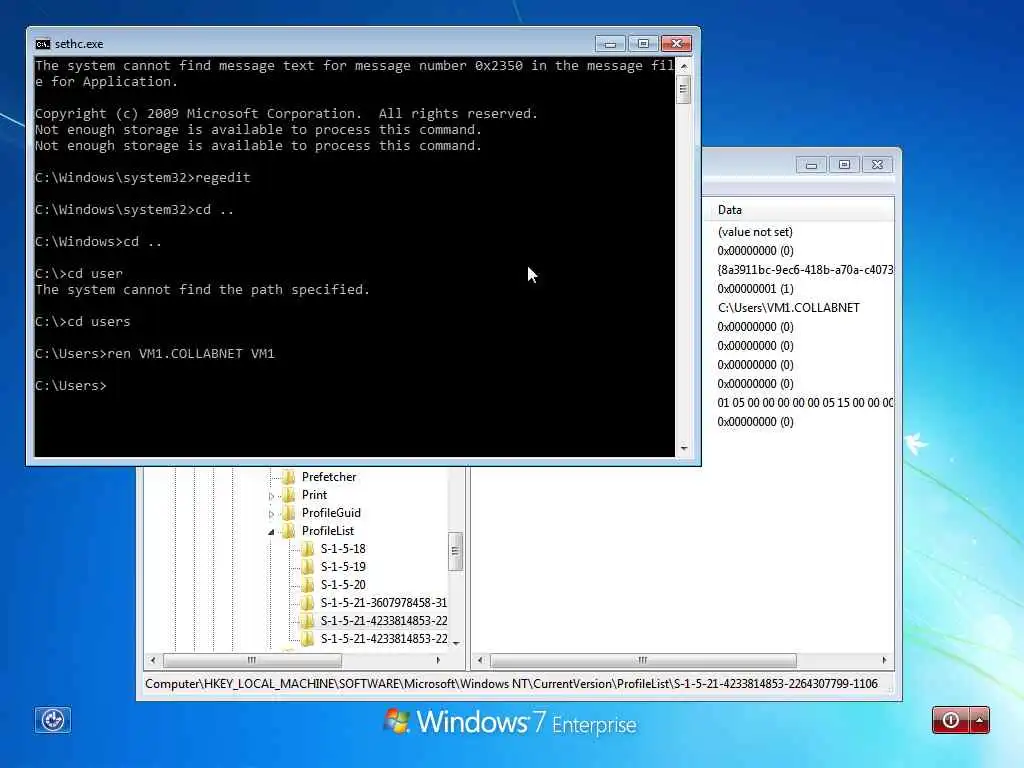Select the 0x00000001 (1) data value
The height and width of the screenshot is (768, 1024).
pos(755,289)
